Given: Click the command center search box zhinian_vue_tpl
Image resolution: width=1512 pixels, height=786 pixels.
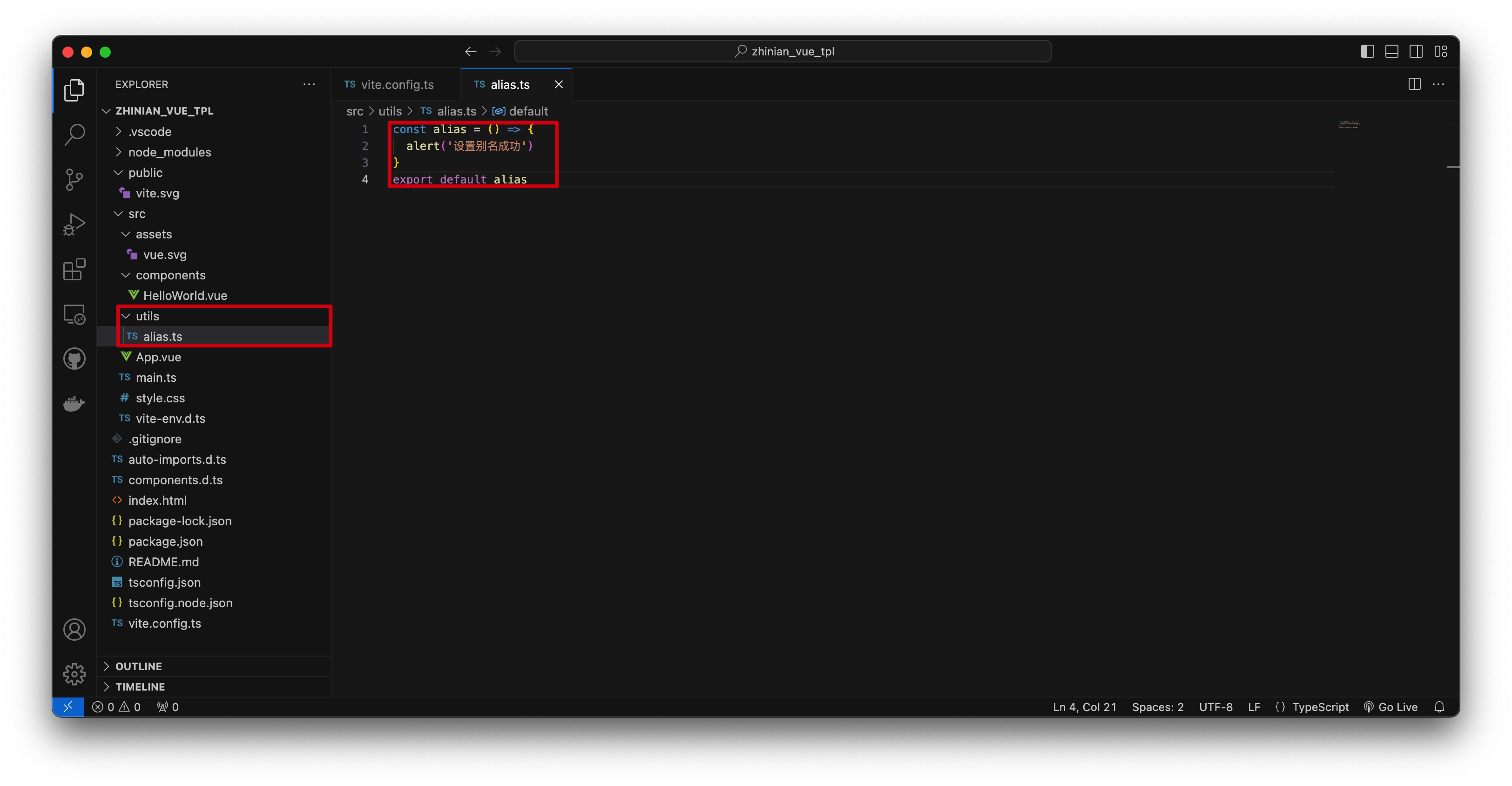Looking at the screenshot, I should point(783,52).
